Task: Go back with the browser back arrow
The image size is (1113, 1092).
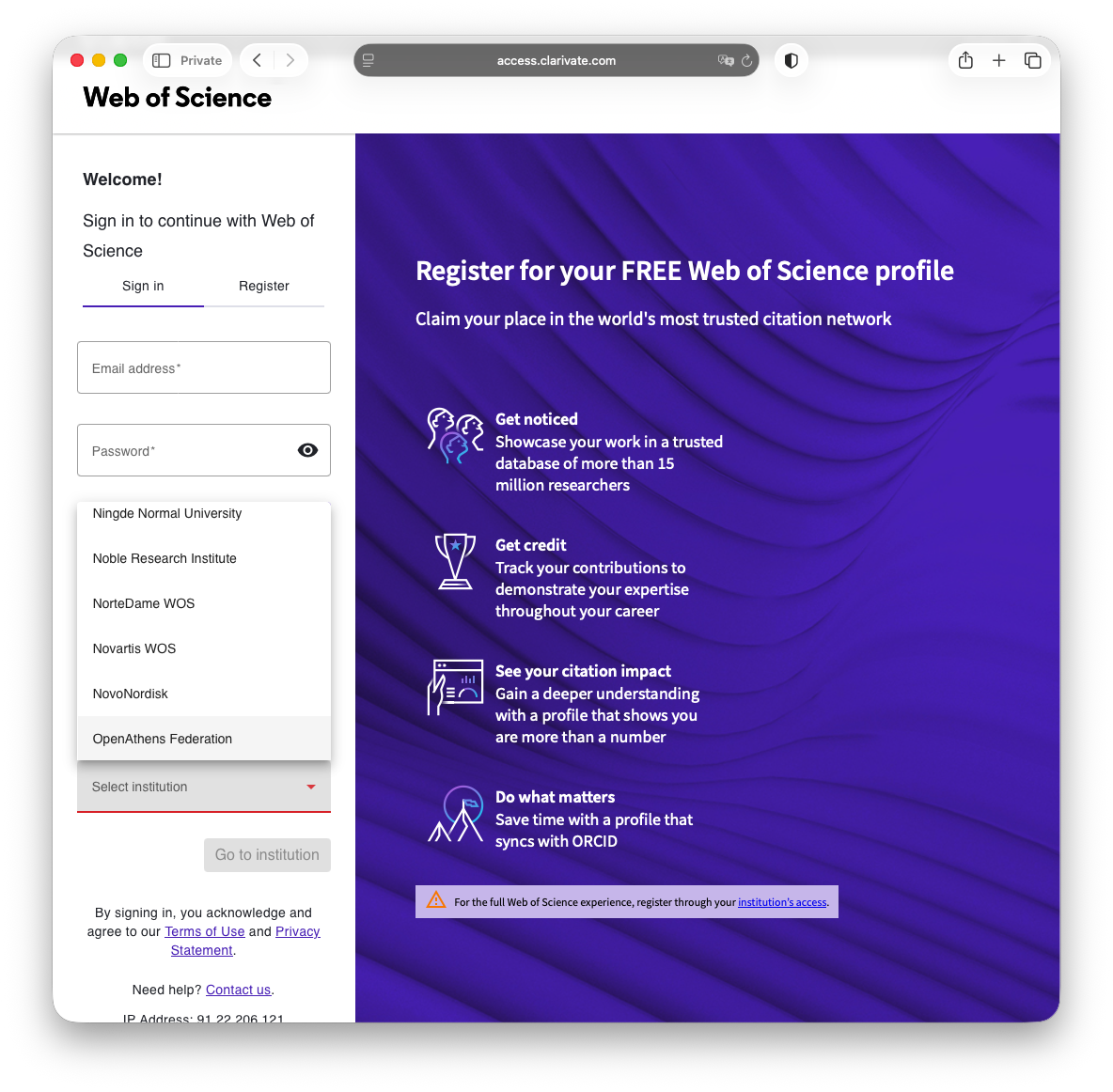Action: click(x=257, y=60)
